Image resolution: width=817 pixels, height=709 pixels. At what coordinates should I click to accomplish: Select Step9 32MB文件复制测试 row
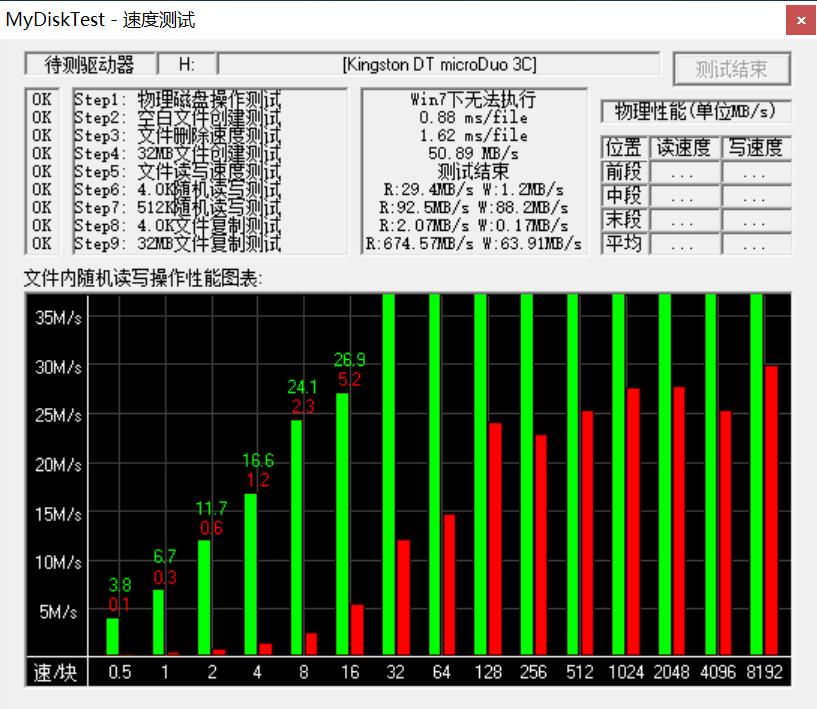tap(177, 244)
